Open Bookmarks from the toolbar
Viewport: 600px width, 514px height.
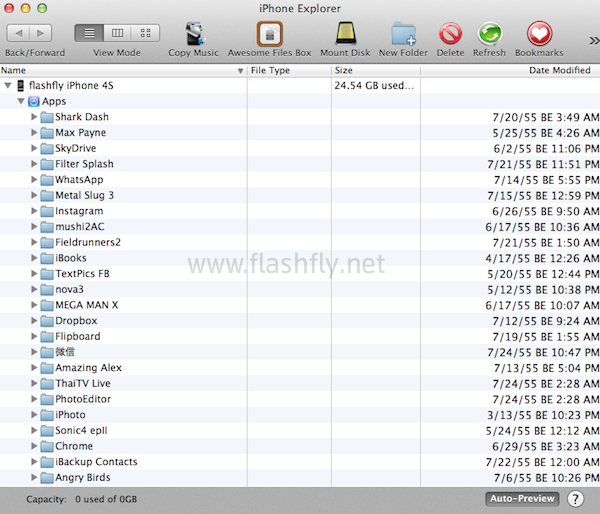coord(539,33)
